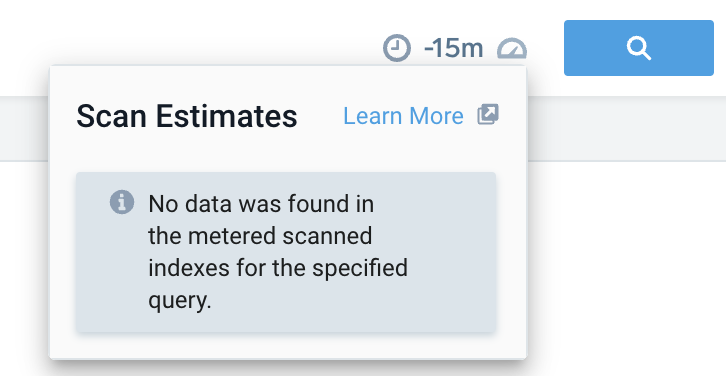Image resolution: width=726 pixels, height=376 pixels.
Task: Click the external link icon beside Learn More
Action: [488, 114]
